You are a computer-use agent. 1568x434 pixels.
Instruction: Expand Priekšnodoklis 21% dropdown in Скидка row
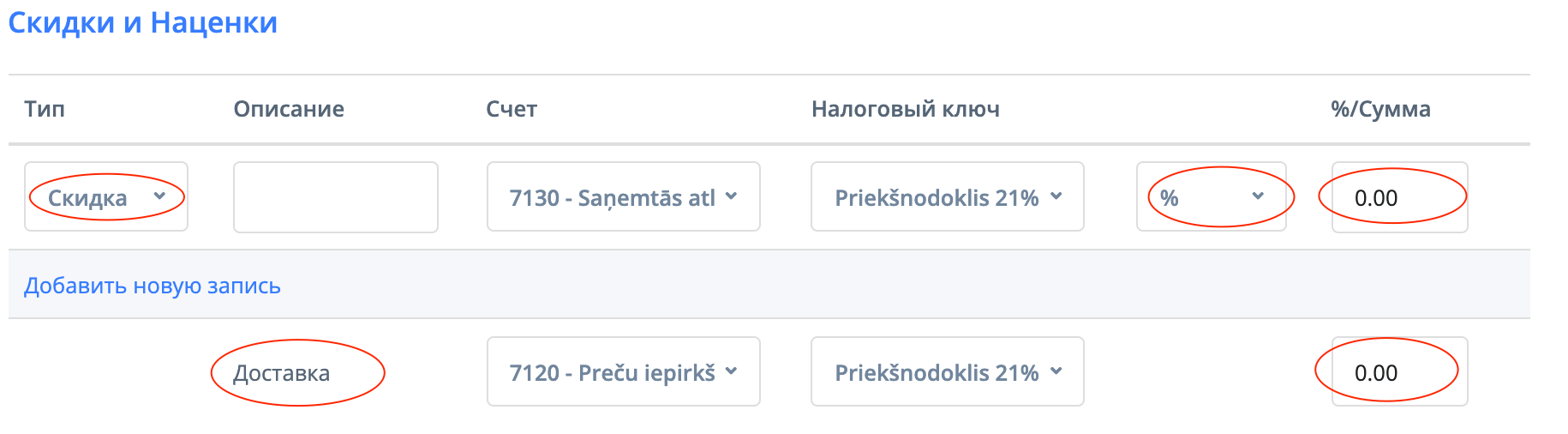tap(947, 197)
